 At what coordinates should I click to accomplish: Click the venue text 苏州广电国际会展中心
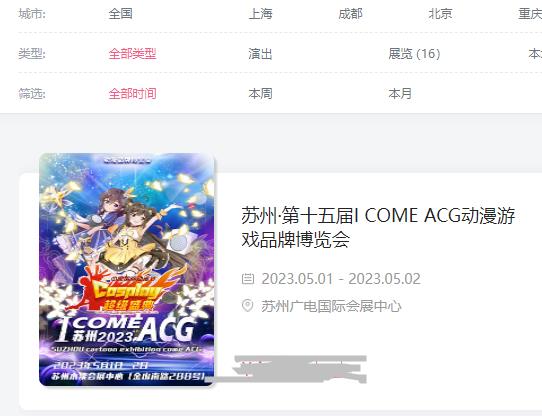coord(331,306)
